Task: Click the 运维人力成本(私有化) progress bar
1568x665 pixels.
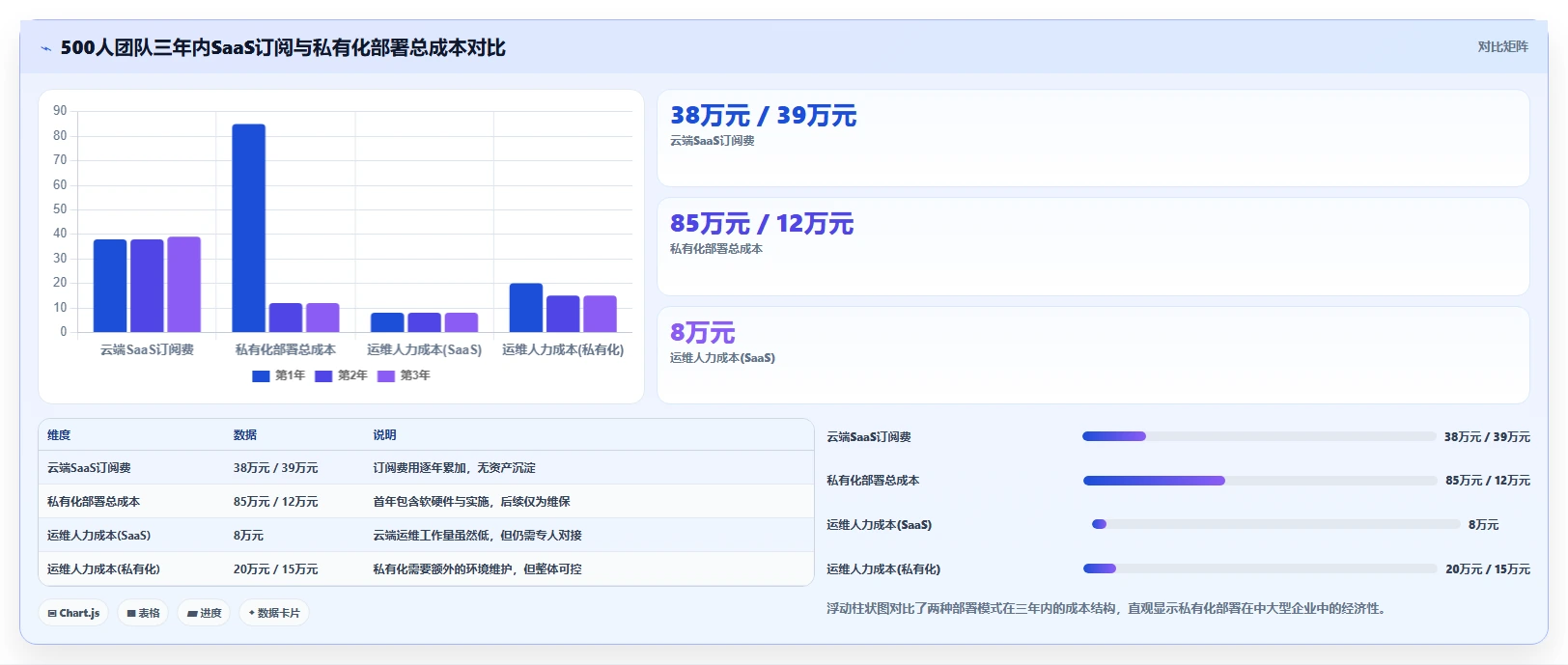Action: 1260,568
